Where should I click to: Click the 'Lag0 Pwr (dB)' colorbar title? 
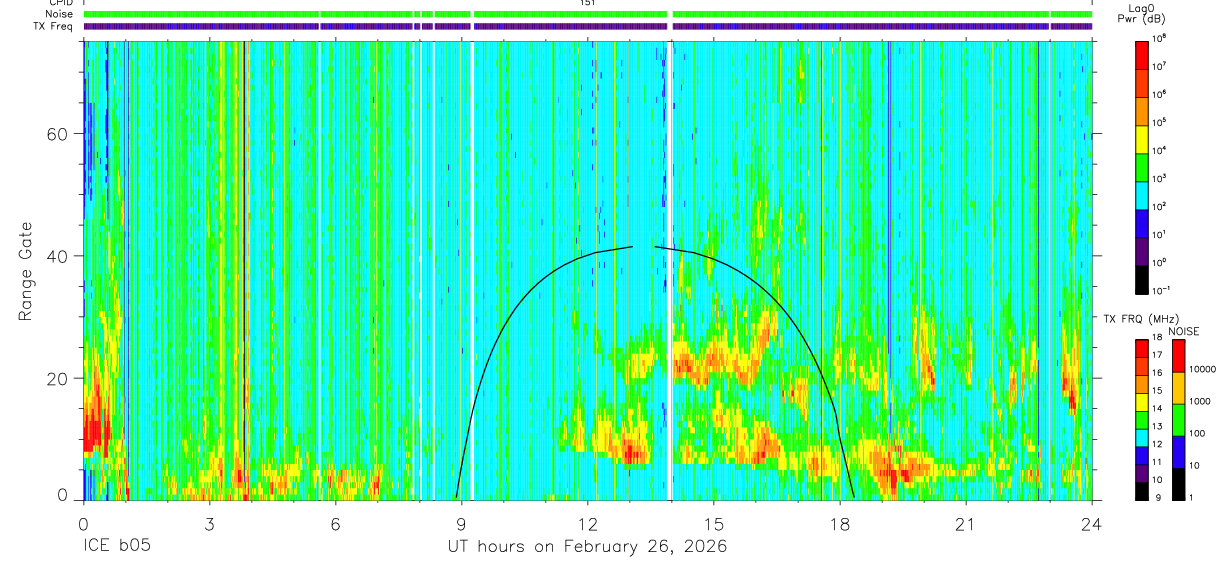pos(1142,14)
